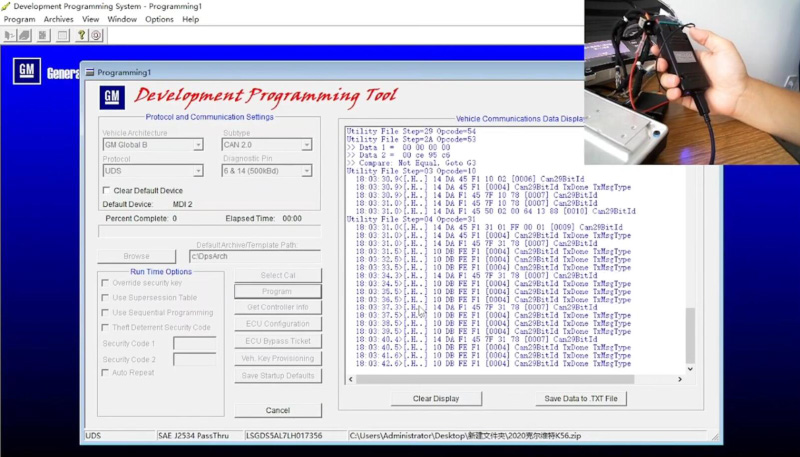This screenshot has width=800, height=457.
Task: Click the Program button
Action: point(278,291)
